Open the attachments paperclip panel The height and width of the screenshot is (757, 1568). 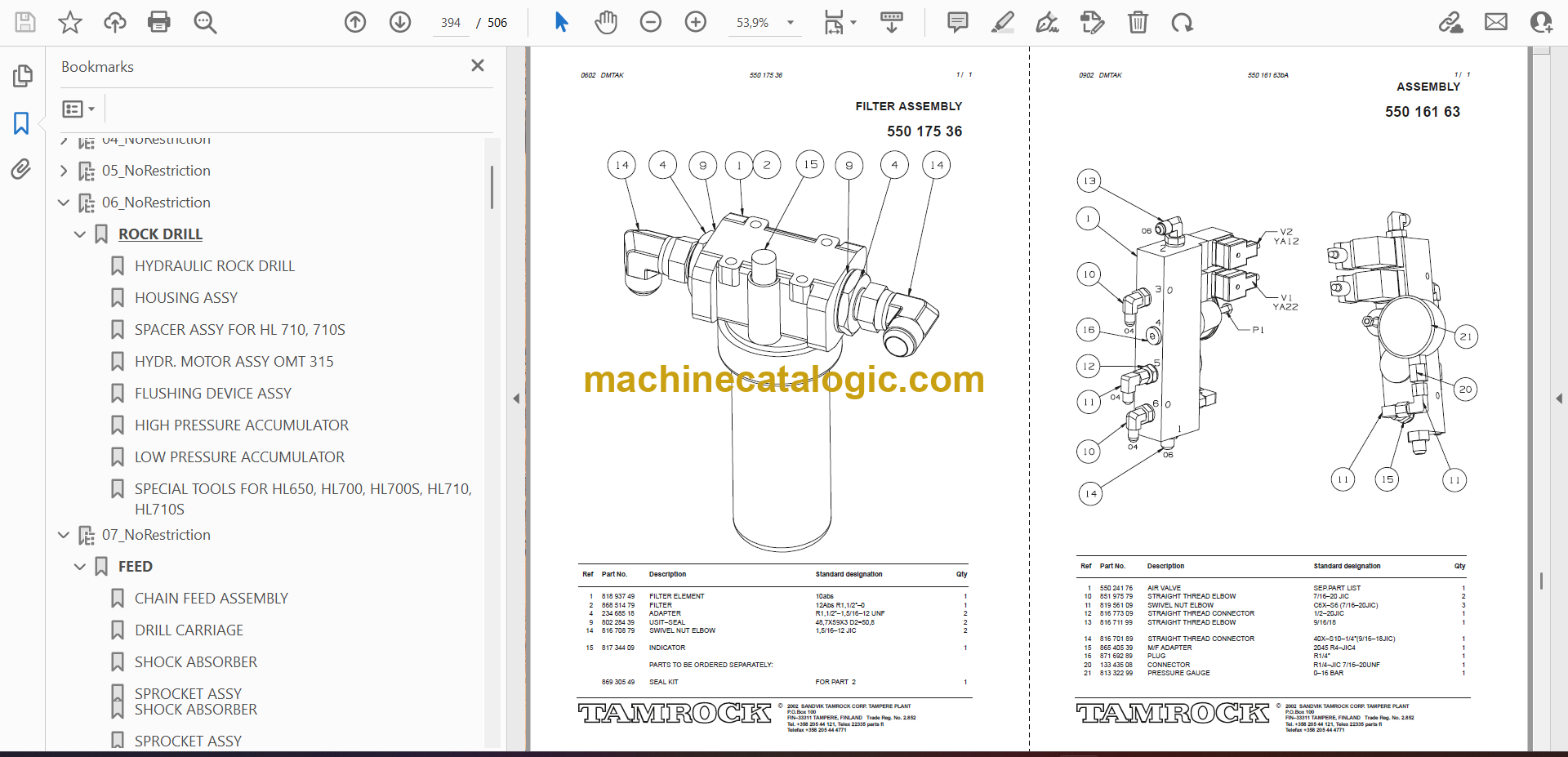coord(22,169)
